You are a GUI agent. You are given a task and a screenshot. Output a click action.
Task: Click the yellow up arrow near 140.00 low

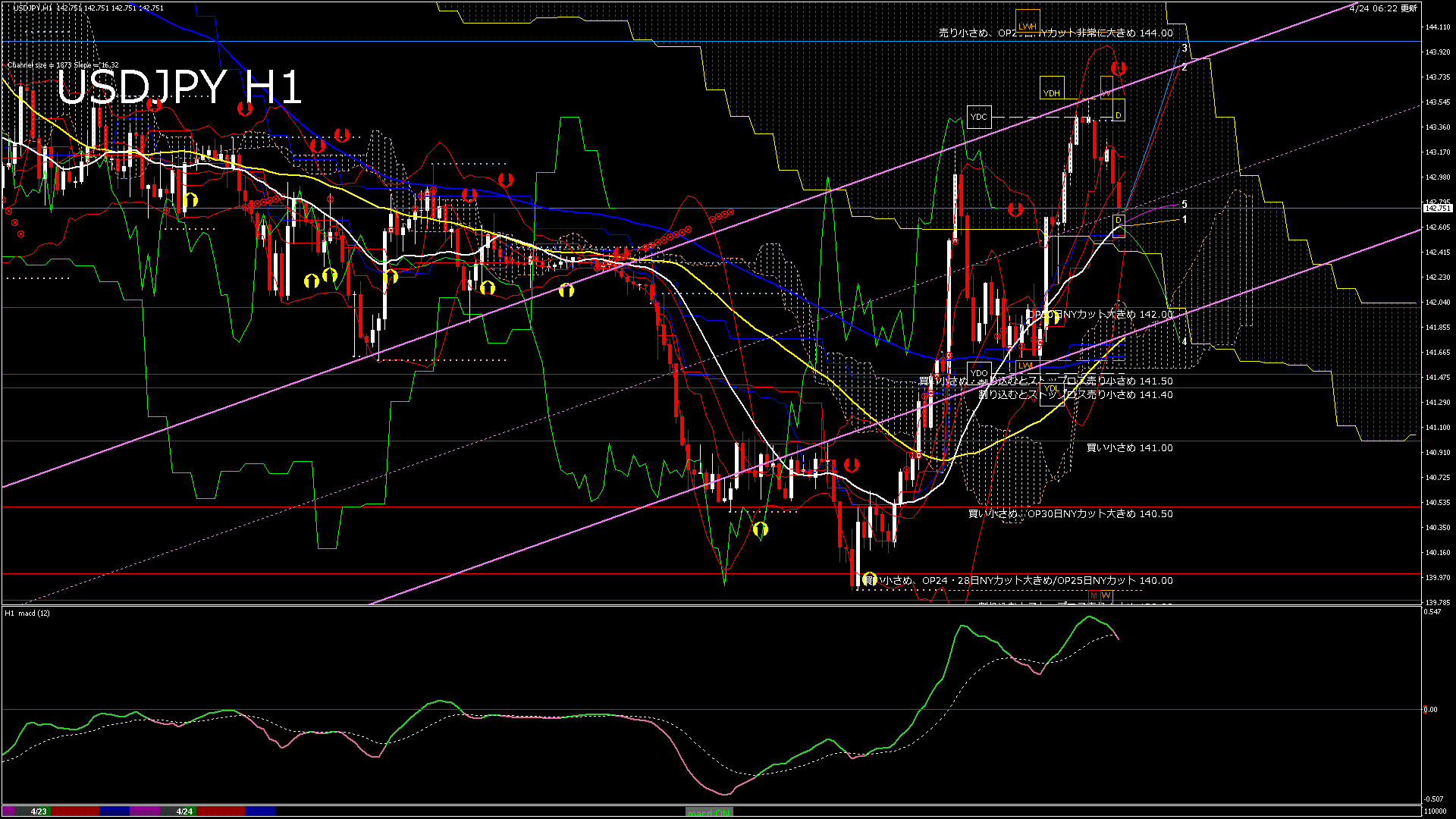click(870, 579)
